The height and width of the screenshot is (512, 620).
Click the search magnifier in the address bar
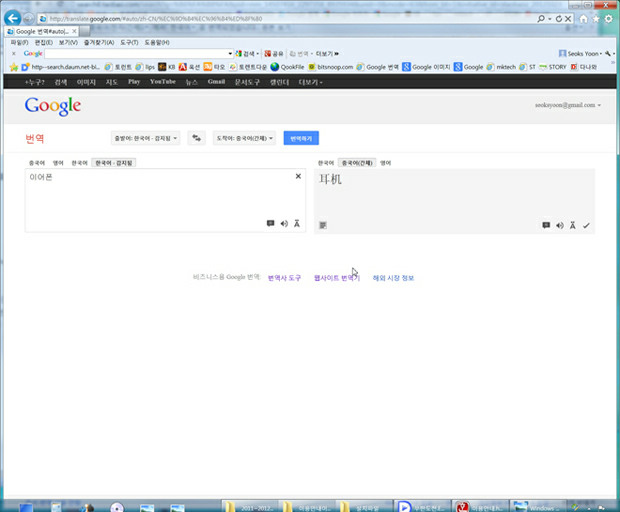[x=541, y=19]
